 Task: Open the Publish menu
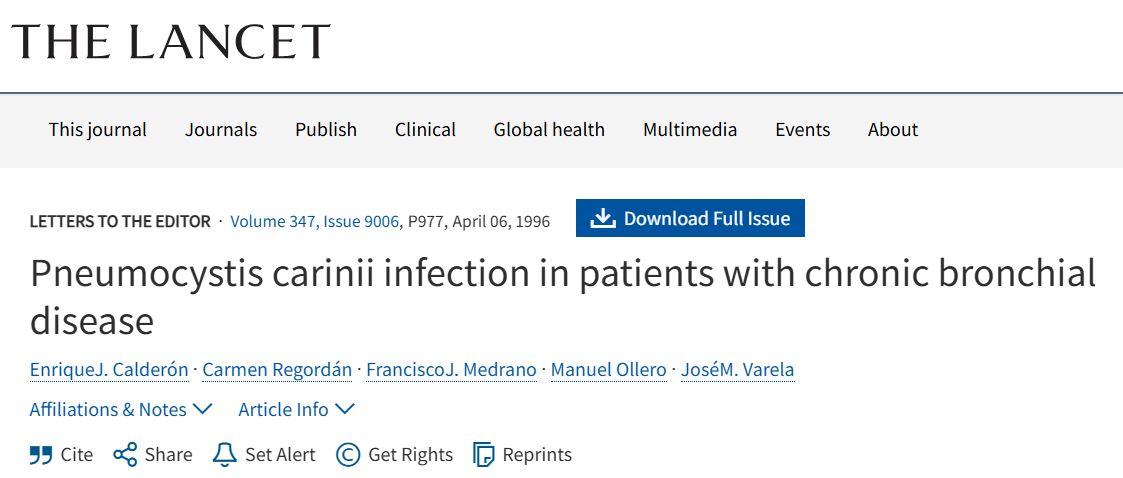326,130
